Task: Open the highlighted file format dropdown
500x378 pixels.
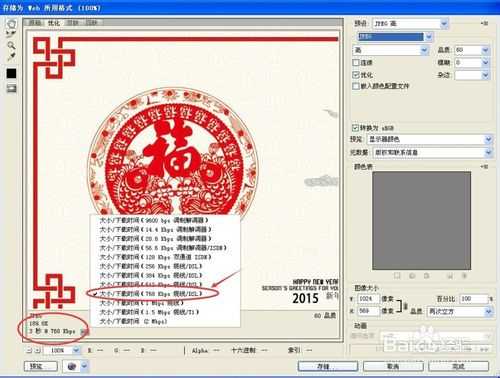Action: (395, 36)
